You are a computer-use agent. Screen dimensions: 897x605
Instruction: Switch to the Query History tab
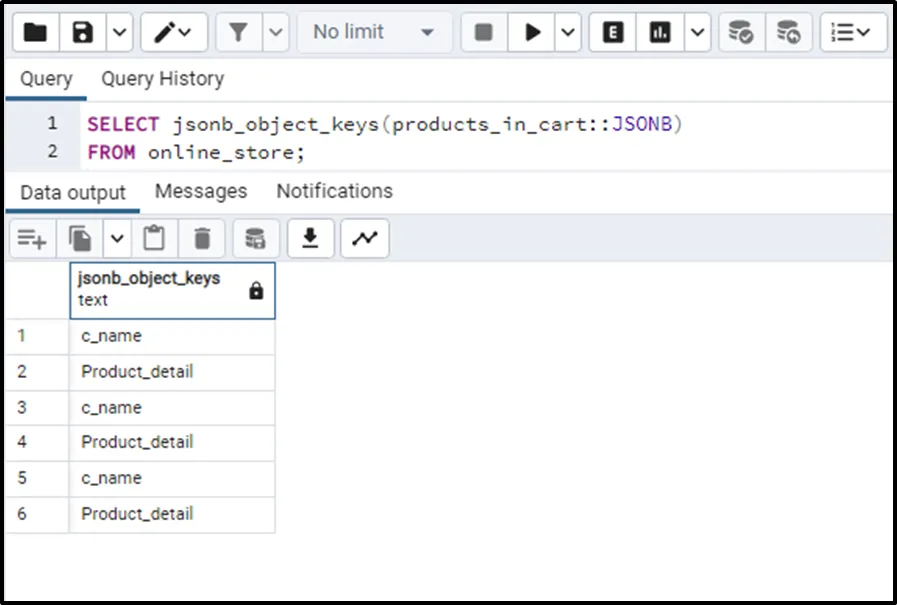tap(162, 79)
